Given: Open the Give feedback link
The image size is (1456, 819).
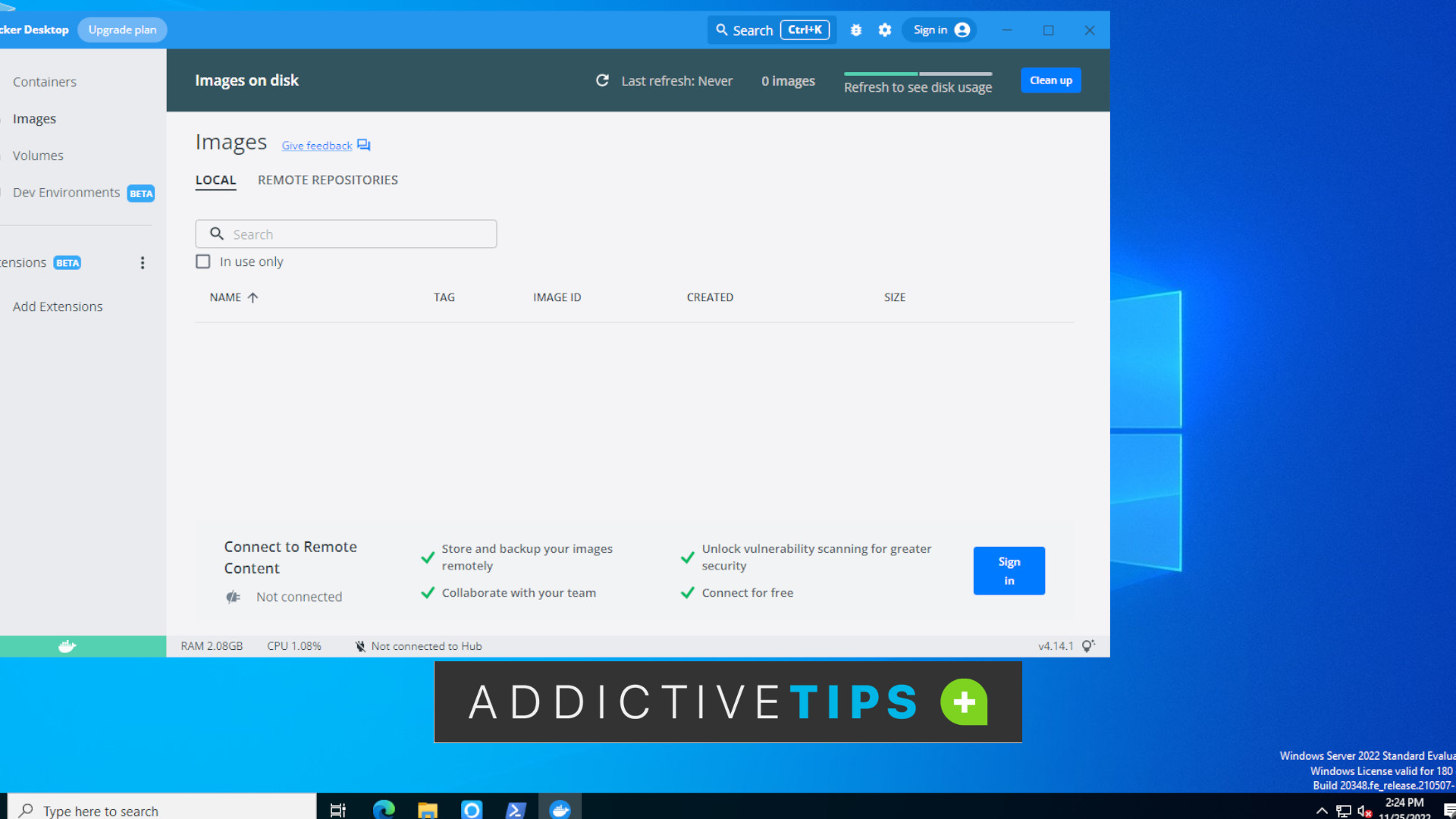Looking at the screenshot, I should click(x=315, y=145).
